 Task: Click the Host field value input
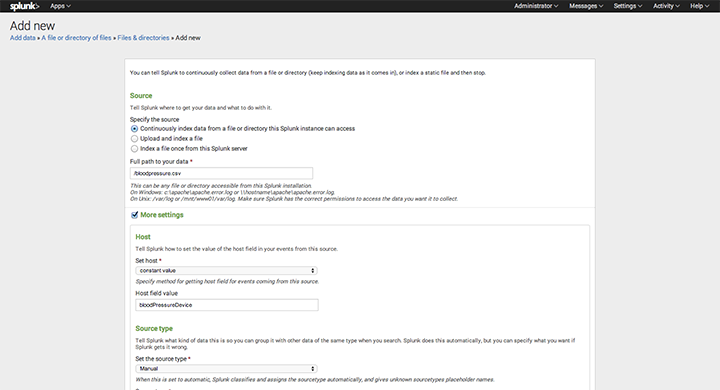click(x=227, y=305)
